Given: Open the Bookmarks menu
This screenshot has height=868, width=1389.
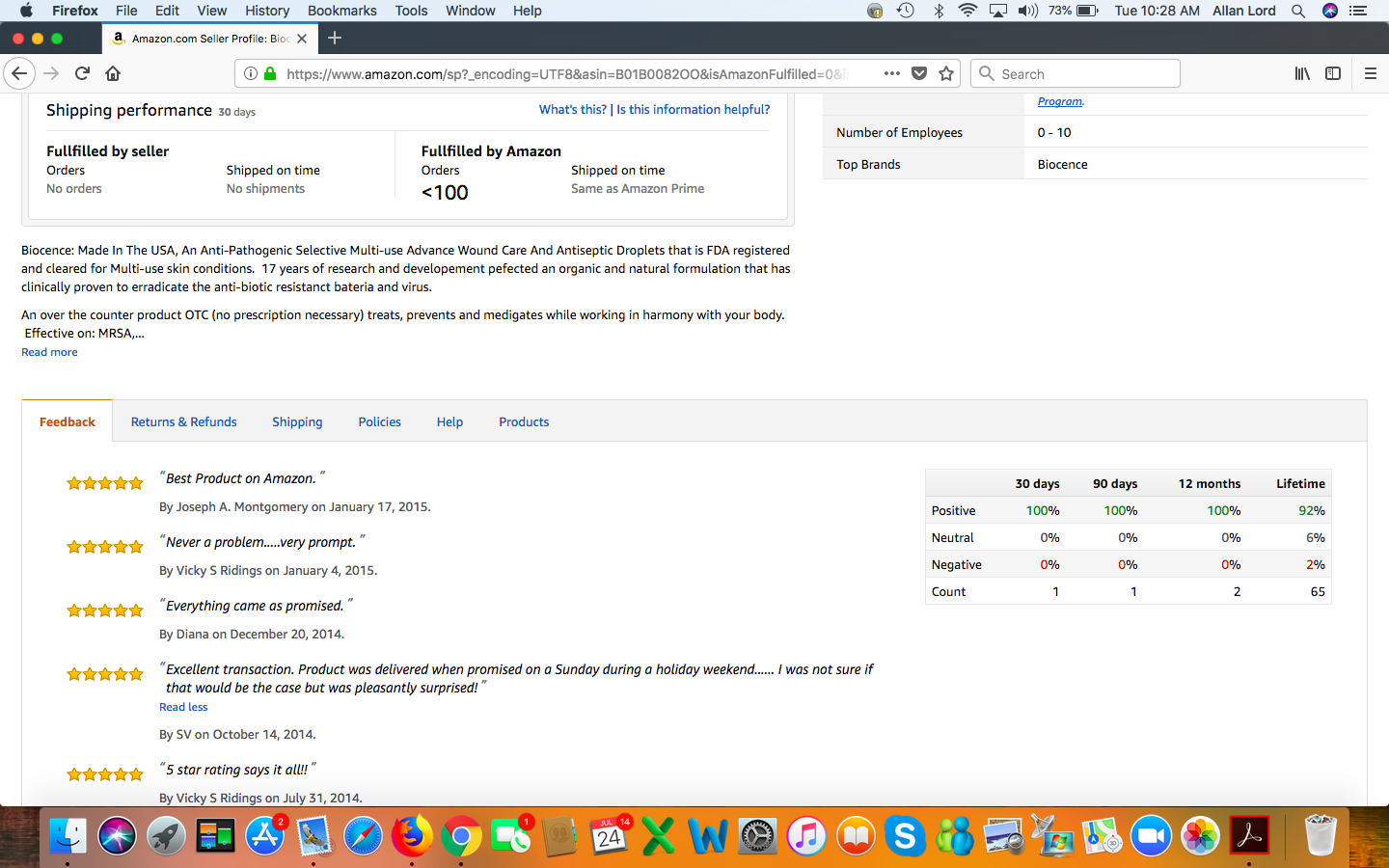Looking at the screenshot, I should [x=342, y=11].
